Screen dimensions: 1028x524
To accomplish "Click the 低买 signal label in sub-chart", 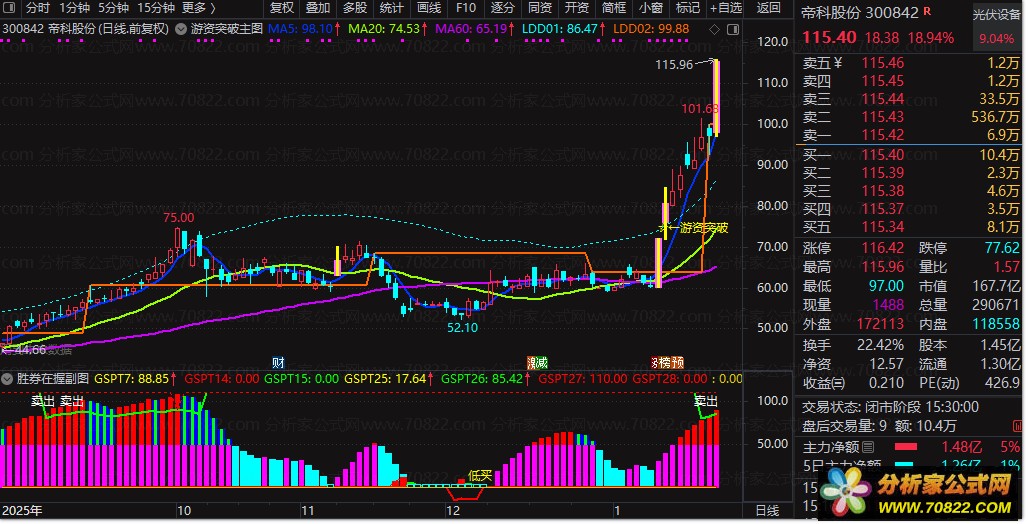I will [479, 475].
